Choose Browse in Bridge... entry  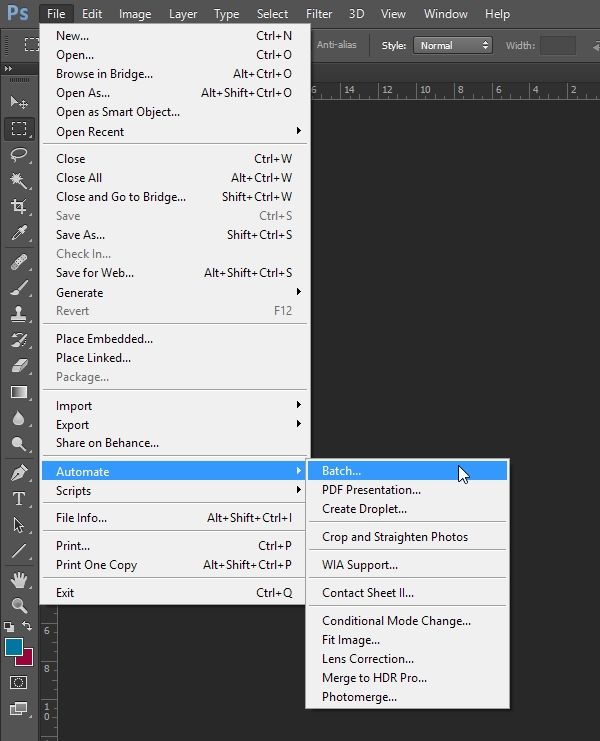(x=174, y=74)
